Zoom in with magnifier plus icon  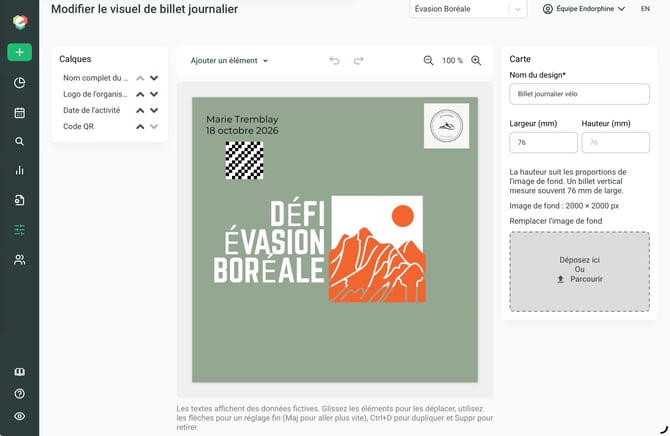pyautogui.click(x=476, y=61)
